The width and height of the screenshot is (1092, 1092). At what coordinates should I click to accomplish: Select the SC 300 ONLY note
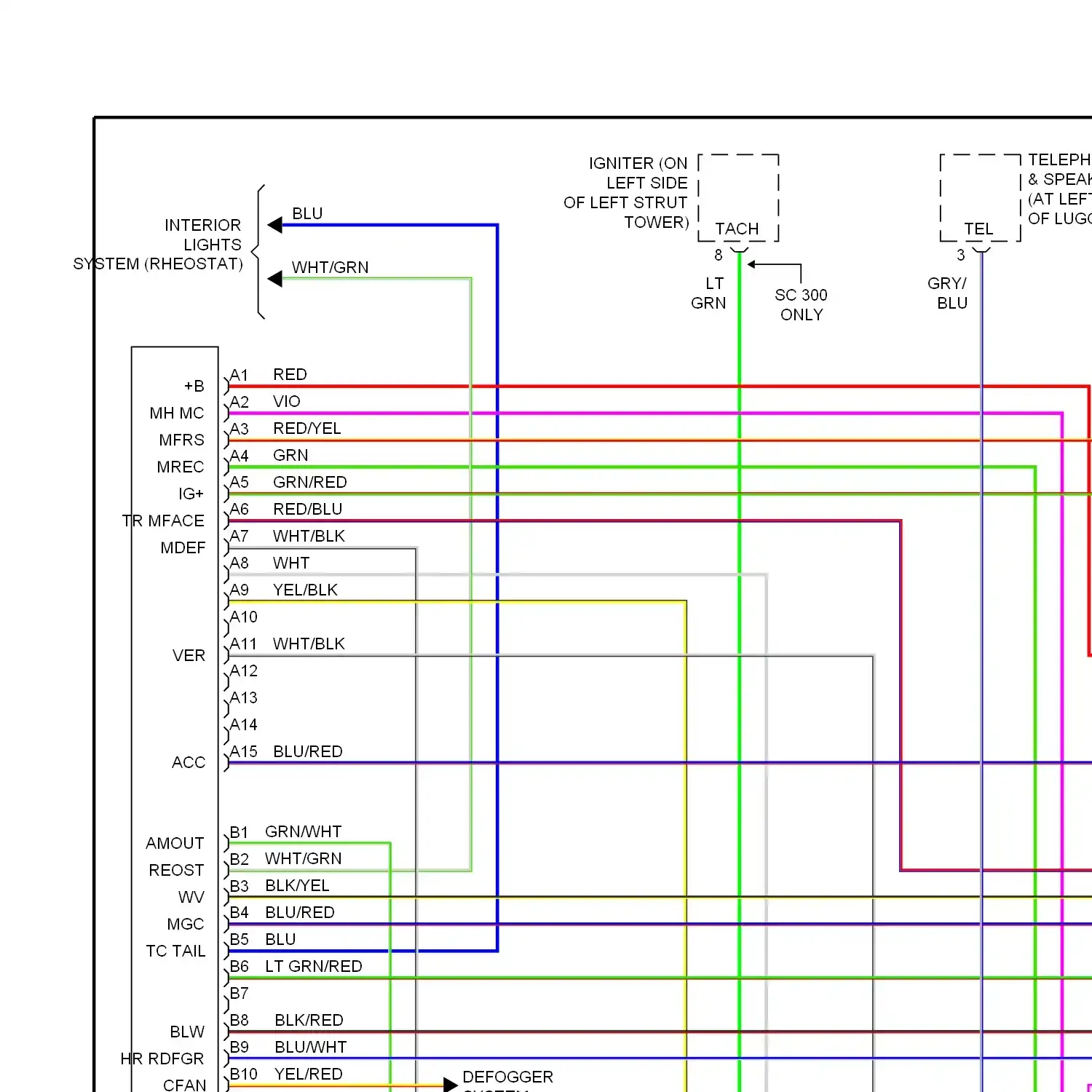pyautogui.click(x=801, y=304)
